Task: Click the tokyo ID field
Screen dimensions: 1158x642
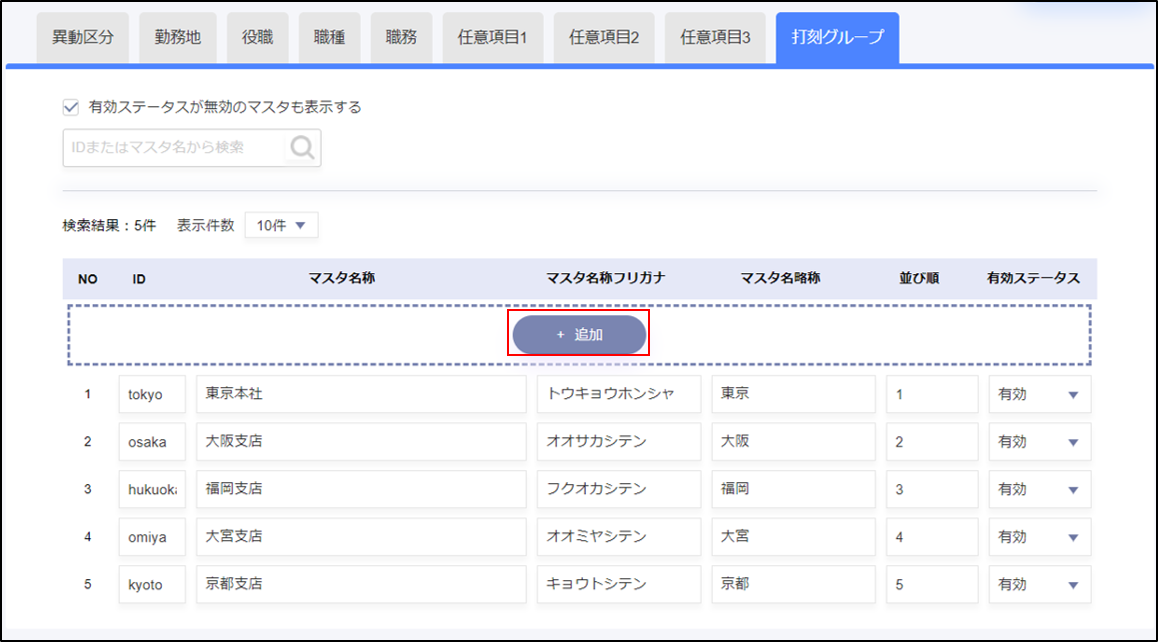Action: coord(151,394)
